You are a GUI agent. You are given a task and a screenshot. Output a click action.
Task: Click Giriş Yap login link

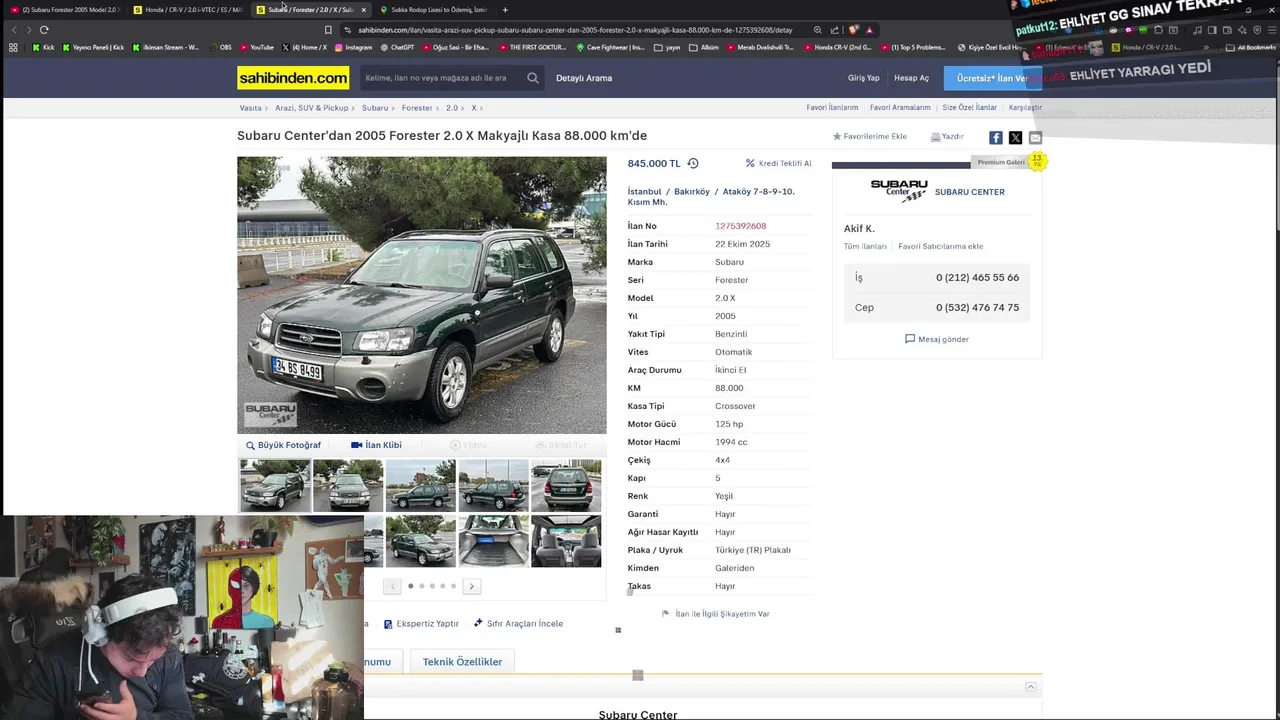pos(864,78)
